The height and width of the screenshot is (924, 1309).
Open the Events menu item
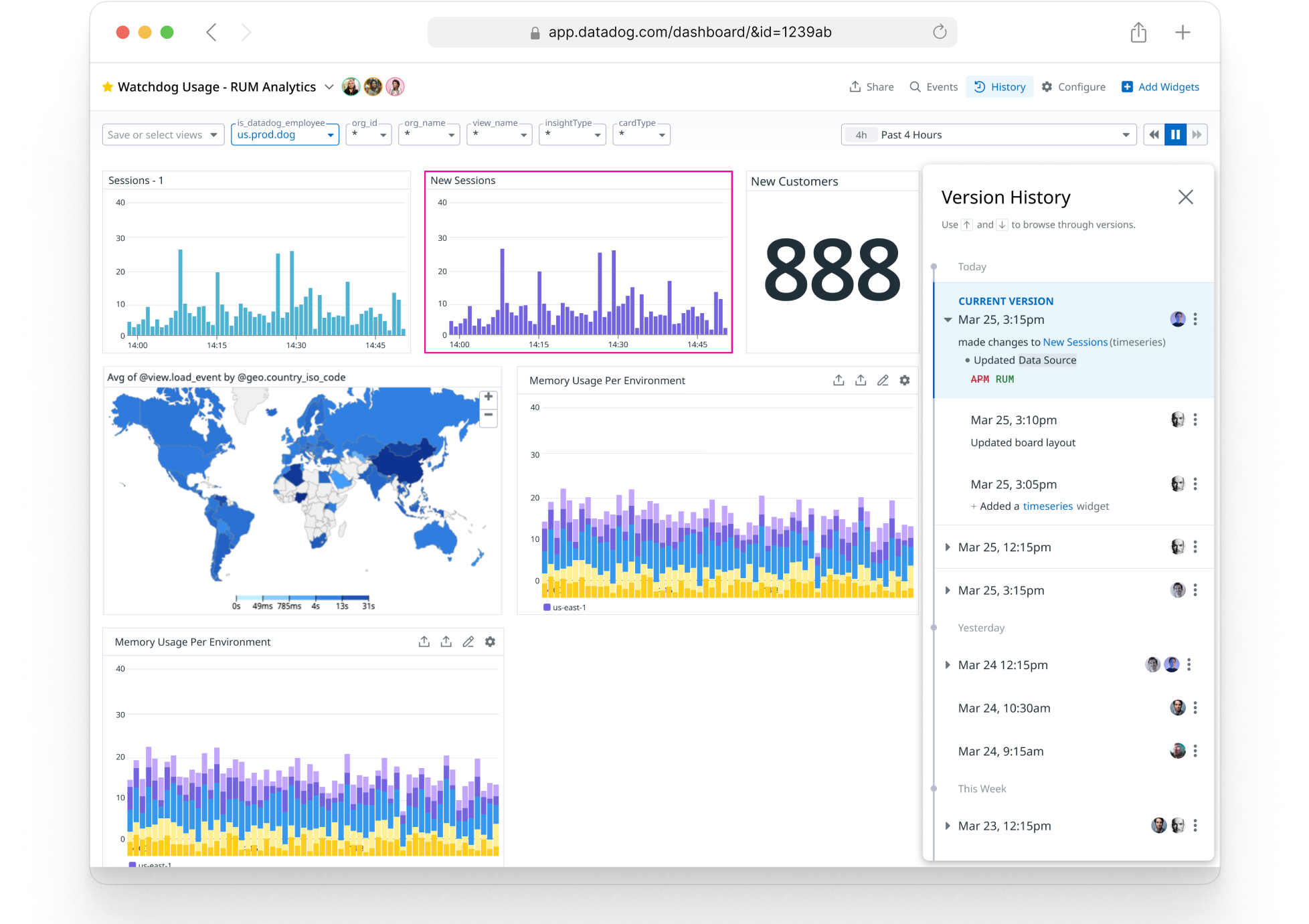(x=934, y=87)
